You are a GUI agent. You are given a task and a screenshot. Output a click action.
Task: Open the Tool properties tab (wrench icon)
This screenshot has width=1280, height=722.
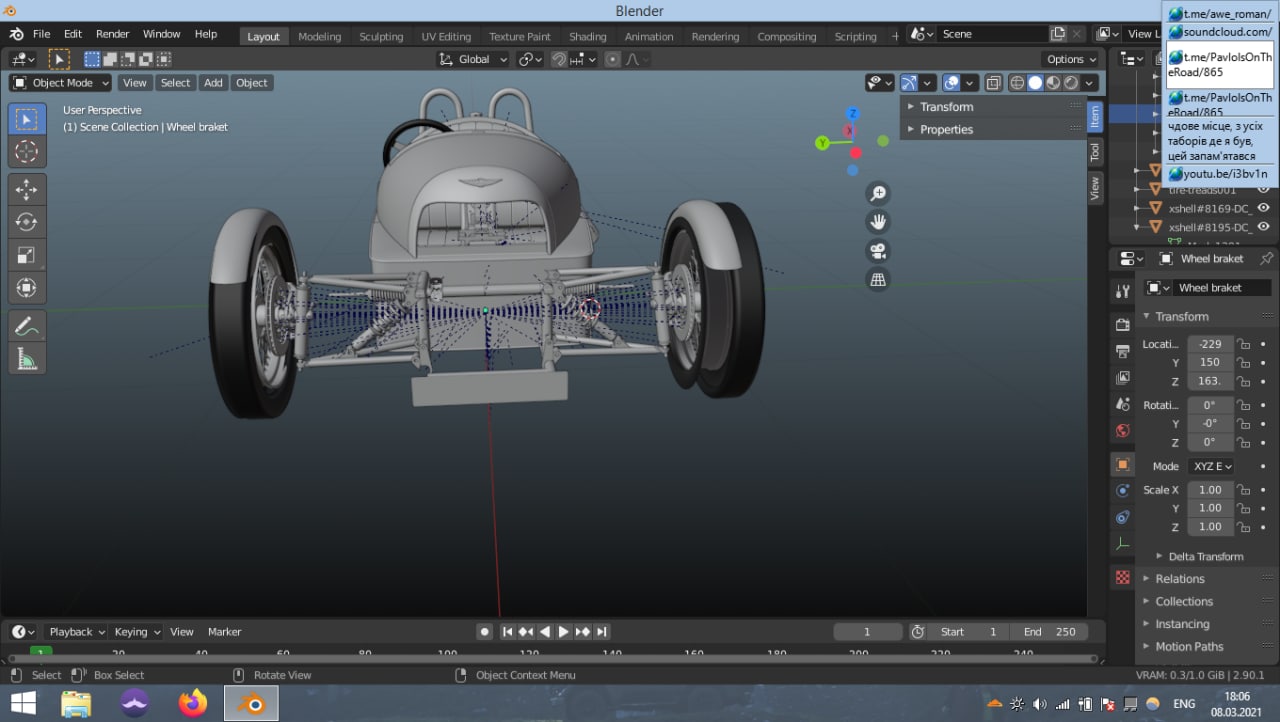1122,291
